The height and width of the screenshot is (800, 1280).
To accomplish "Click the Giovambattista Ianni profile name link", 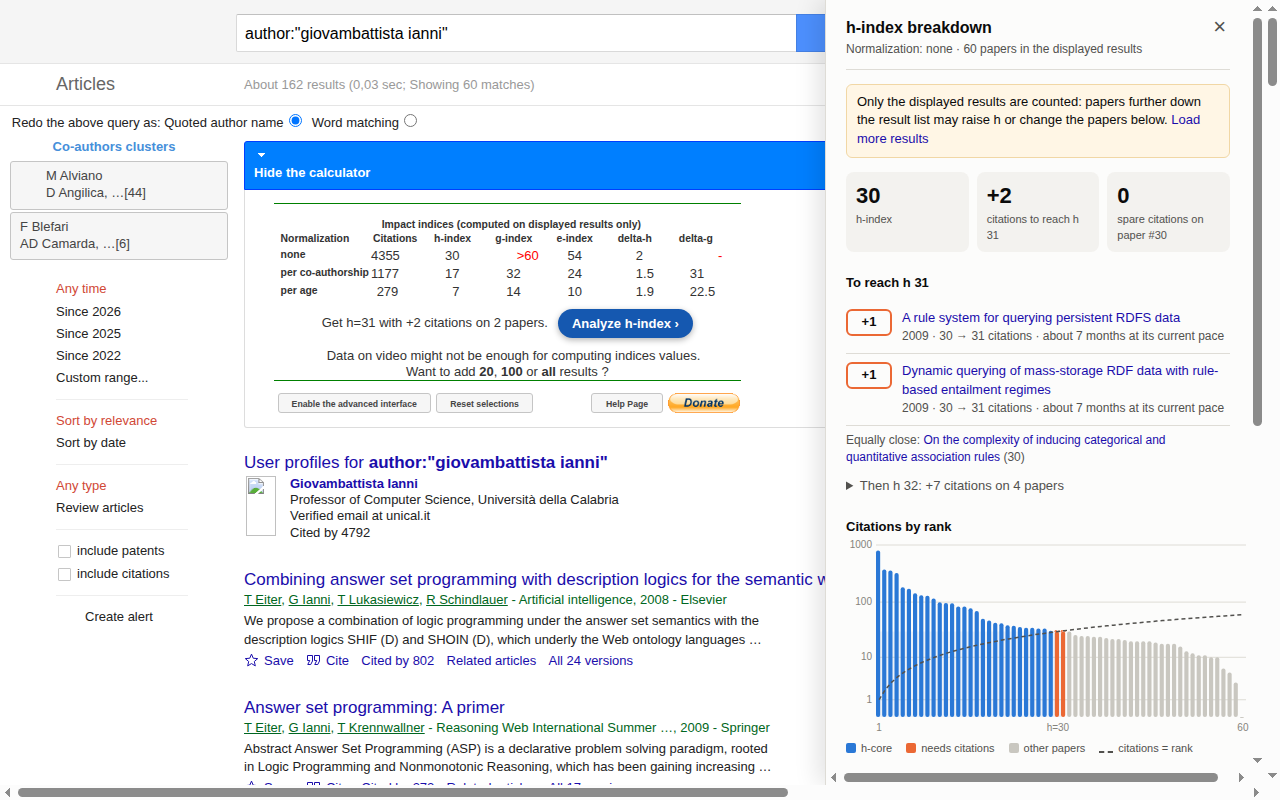I will pos(354,484).
